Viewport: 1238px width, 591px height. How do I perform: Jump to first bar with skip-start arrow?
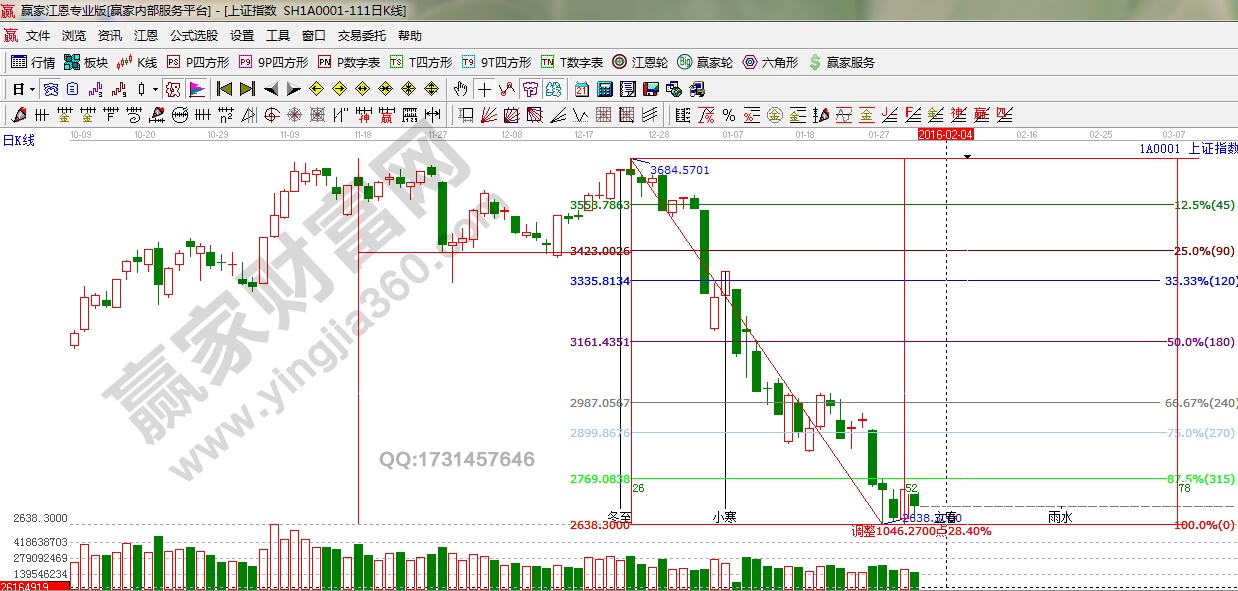pyautogui.click(x=224, y=89)
